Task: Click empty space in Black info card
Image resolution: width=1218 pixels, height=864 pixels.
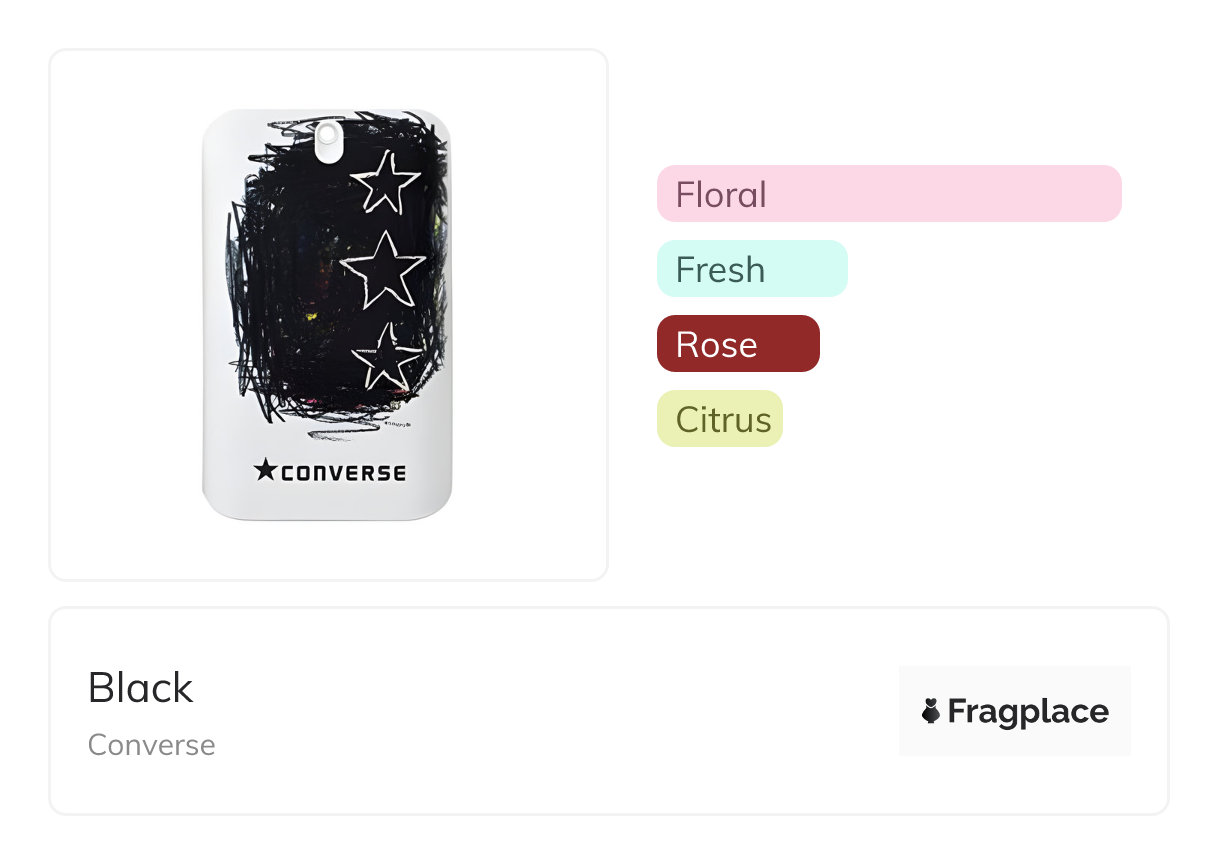Action: (550, 711)
